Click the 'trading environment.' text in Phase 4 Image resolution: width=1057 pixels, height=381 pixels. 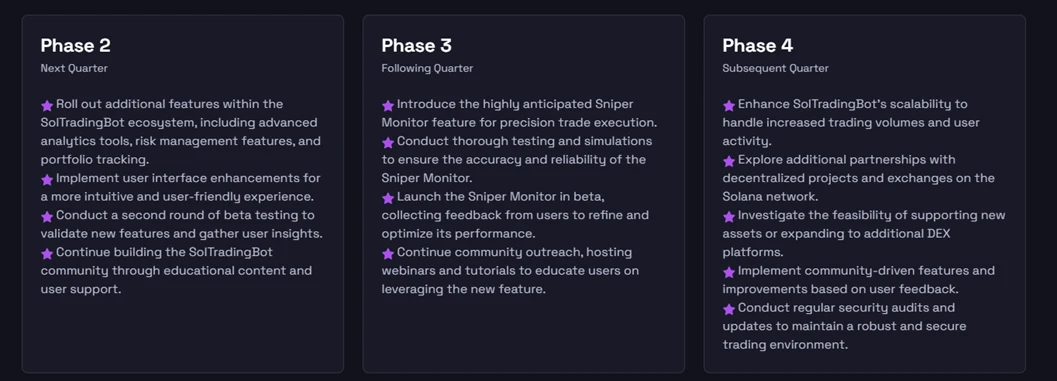click(x=785, y=345)
